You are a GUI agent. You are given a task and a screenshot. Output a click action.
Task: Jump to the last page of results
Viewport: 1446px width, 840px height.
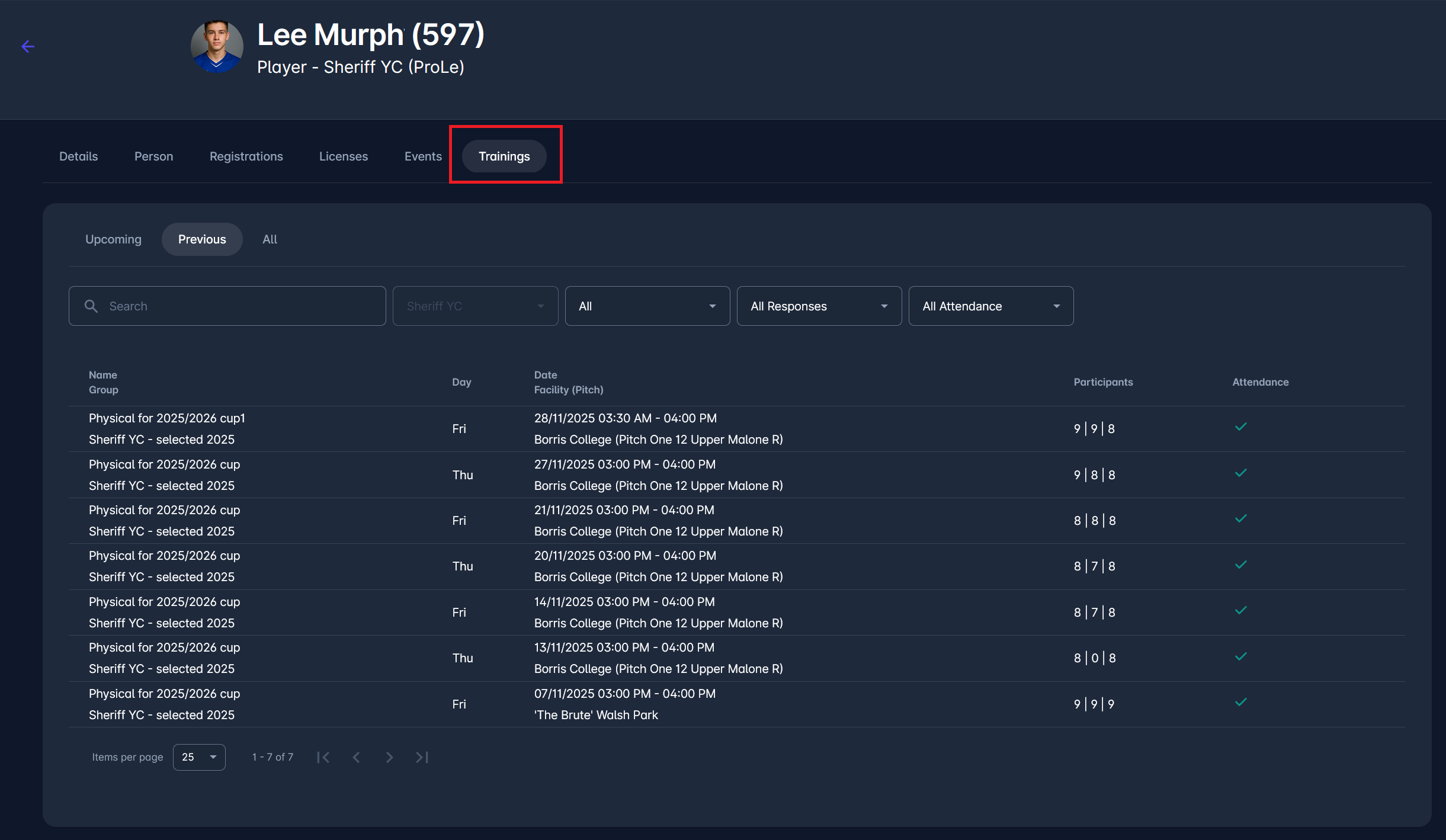pyautogui.click(x=422, y=757)
